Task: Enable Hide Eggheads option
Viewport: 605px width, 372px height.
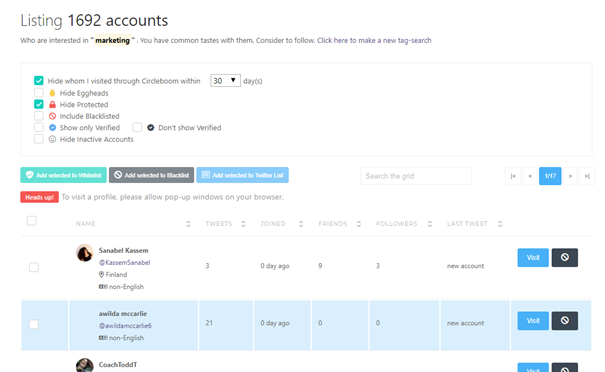Action: pyautogui.click(x=39, y=93)
